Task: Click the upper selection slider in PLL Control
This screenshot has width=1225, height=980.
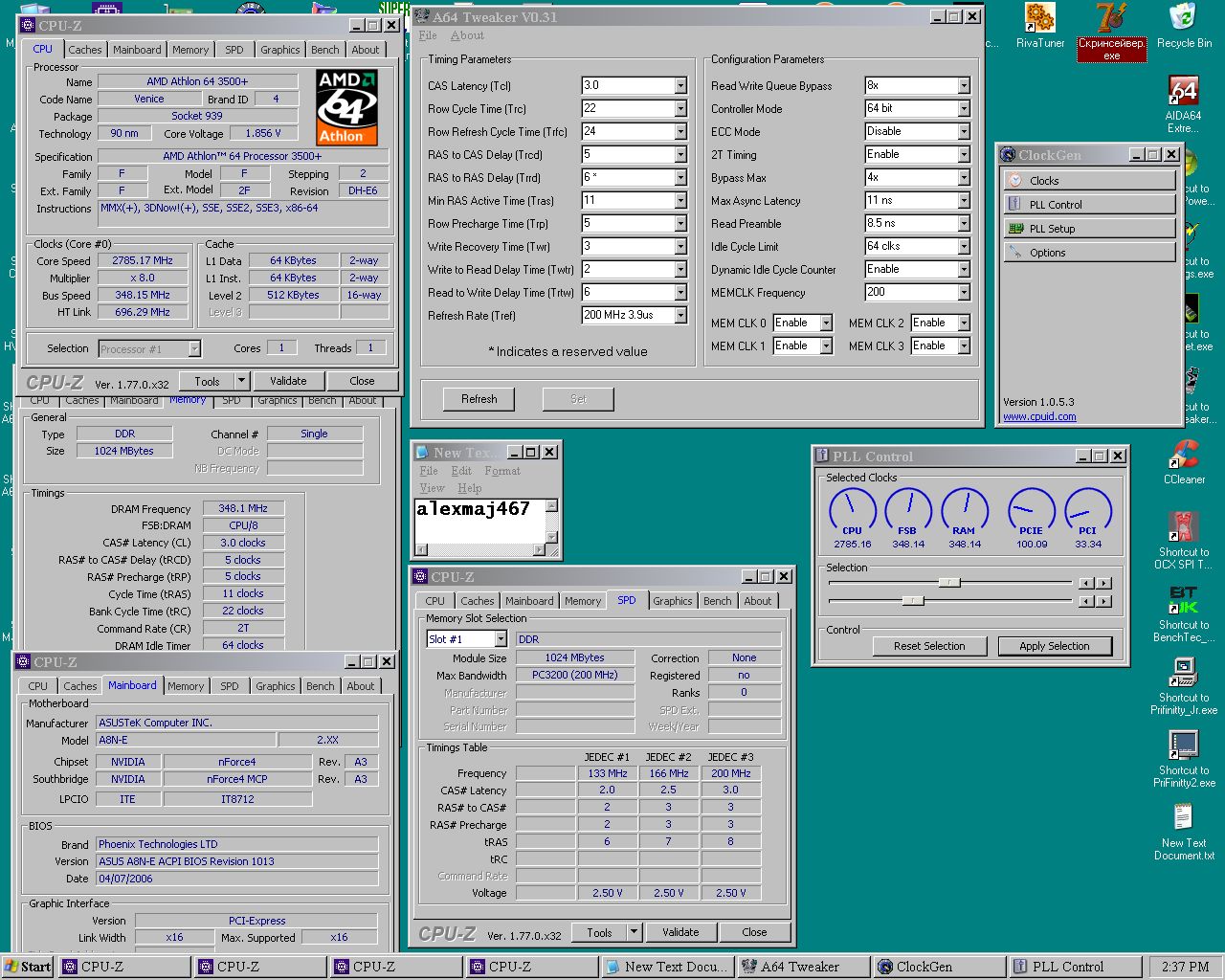Action: (x=948, y=582)
